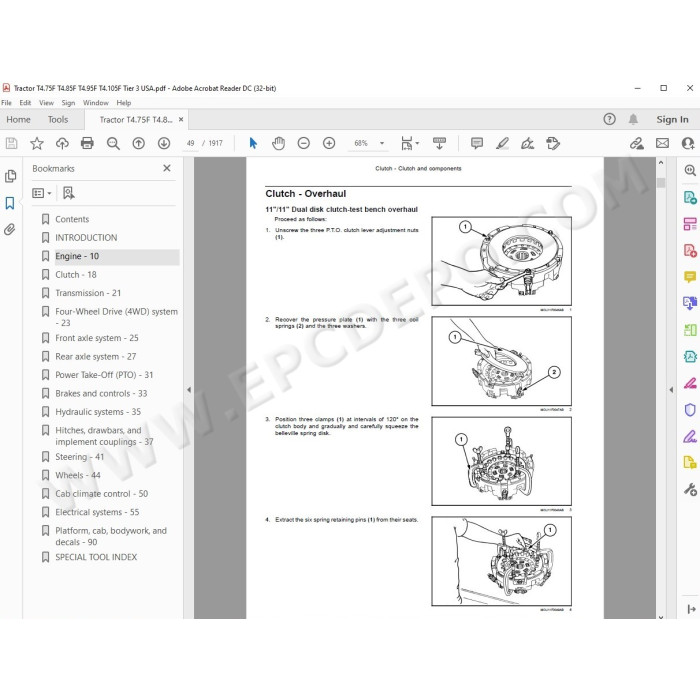Open the File menu
This screenshot has width=700, height=700.
click(7, 103)
